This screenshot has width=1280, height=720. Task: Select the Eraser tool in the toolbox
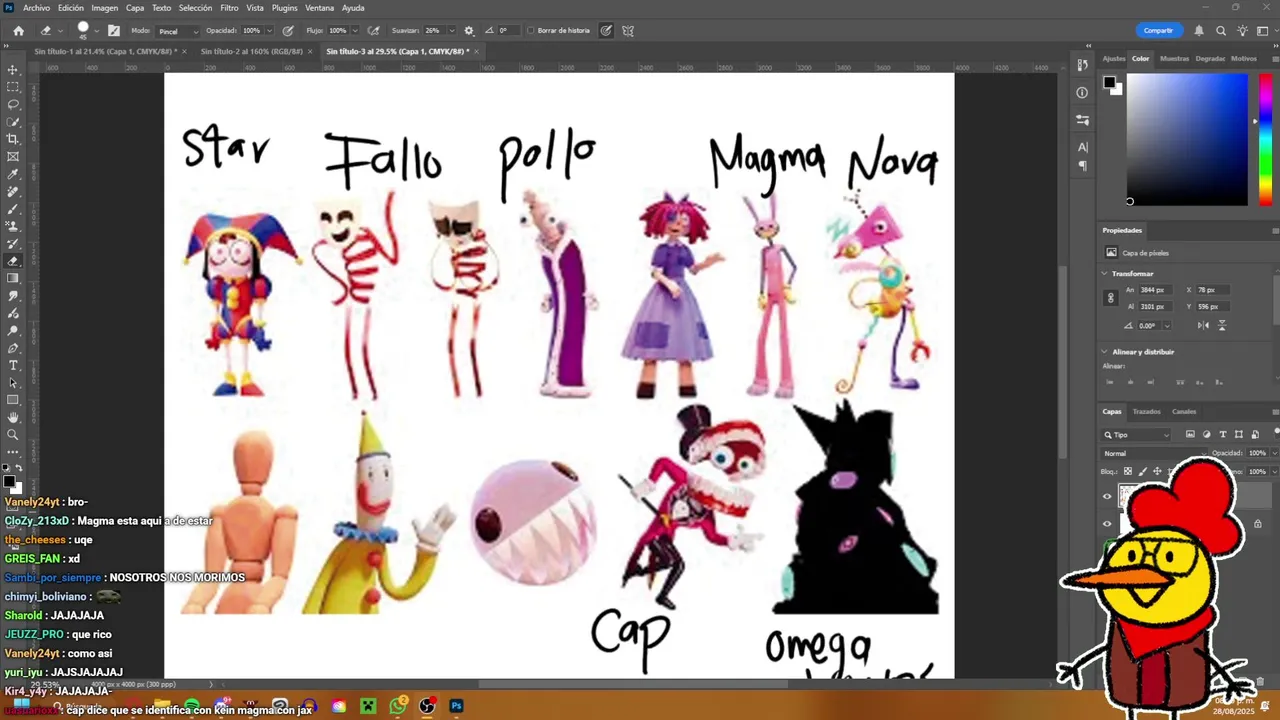tap(13, 261)
